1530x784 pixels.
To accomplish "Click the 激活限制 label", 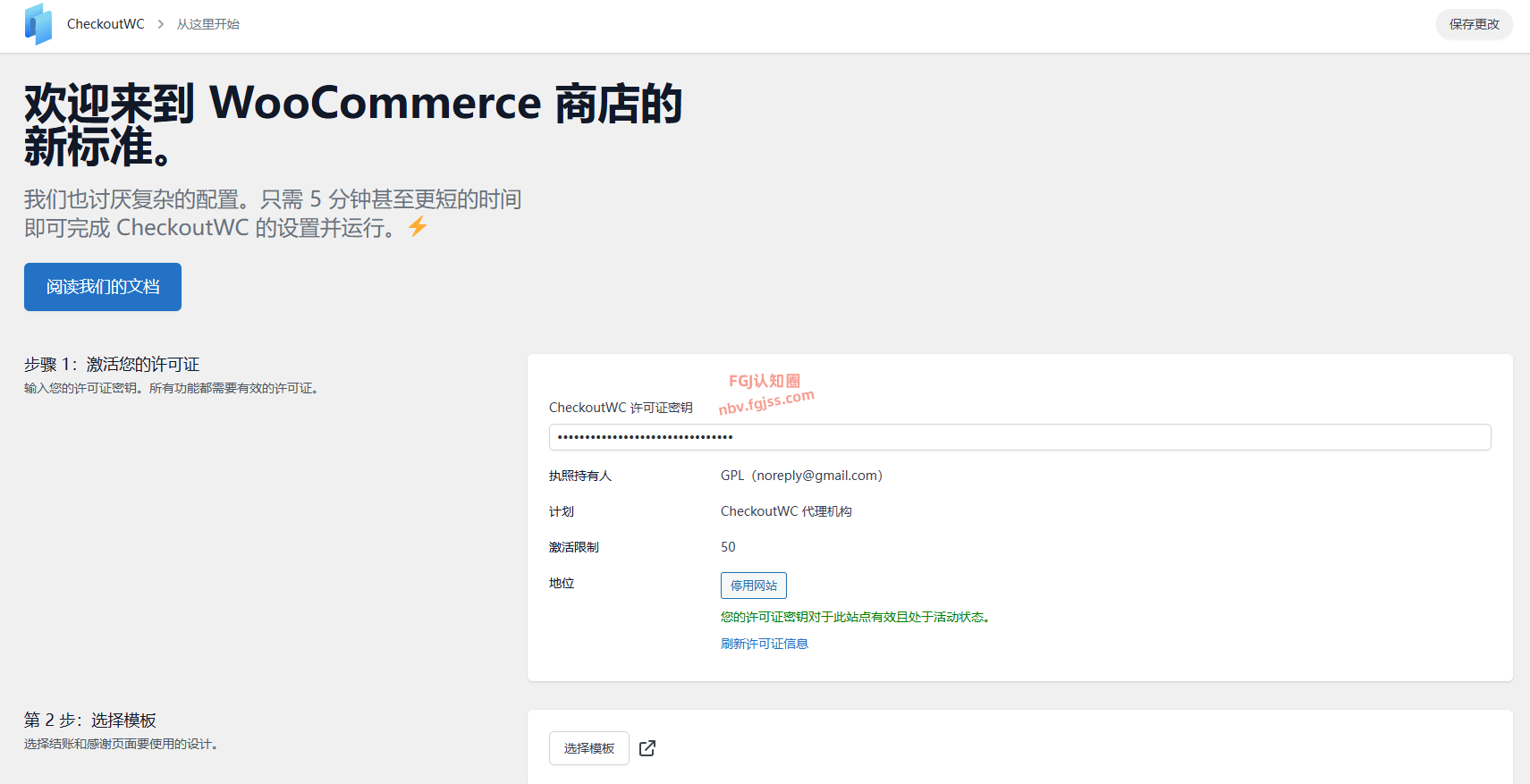I will point(574,547).
